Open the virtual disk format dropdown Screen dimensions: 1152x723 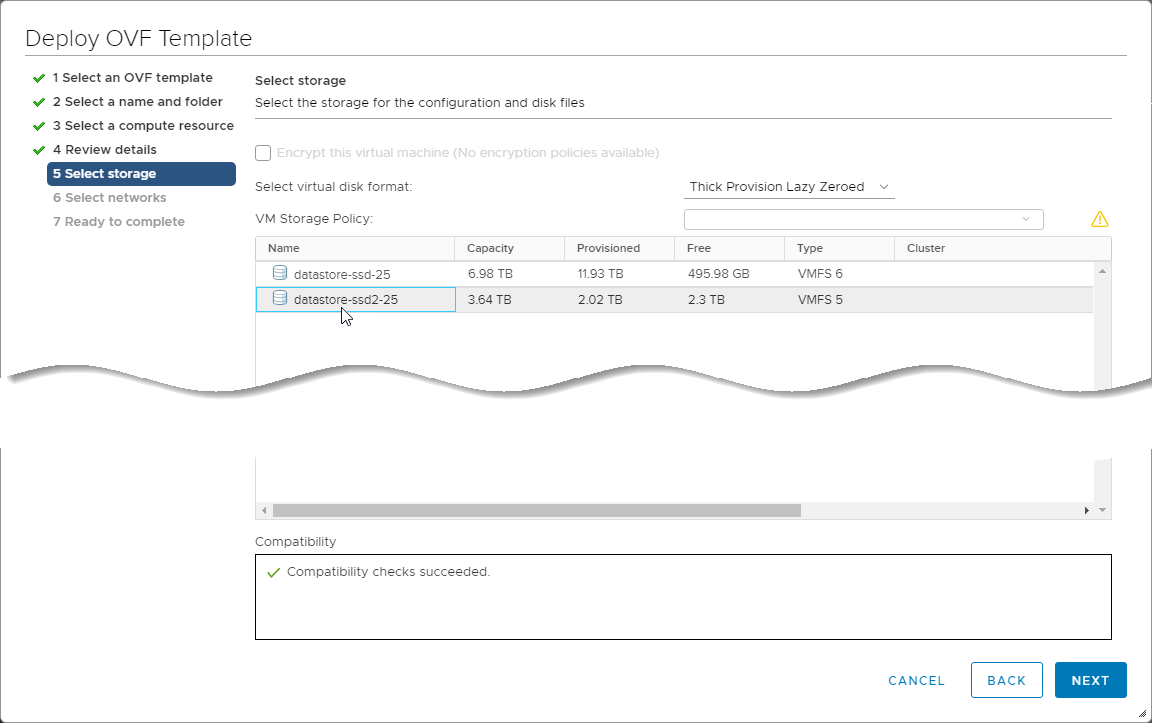[789, 187]
